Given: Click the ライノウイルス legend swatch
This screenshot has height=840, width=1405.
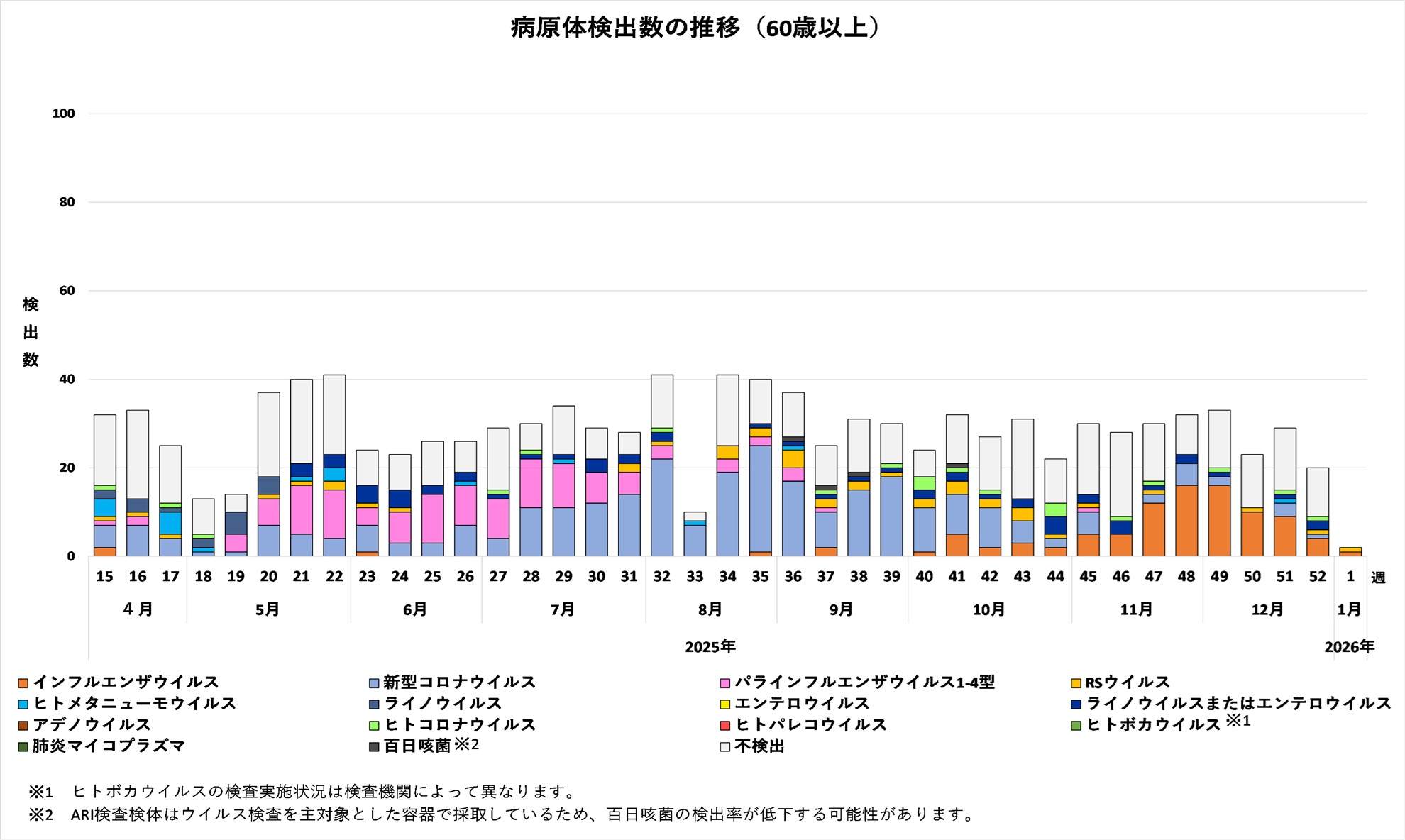Looking at the screenshot, I should [x=374, y=704].
